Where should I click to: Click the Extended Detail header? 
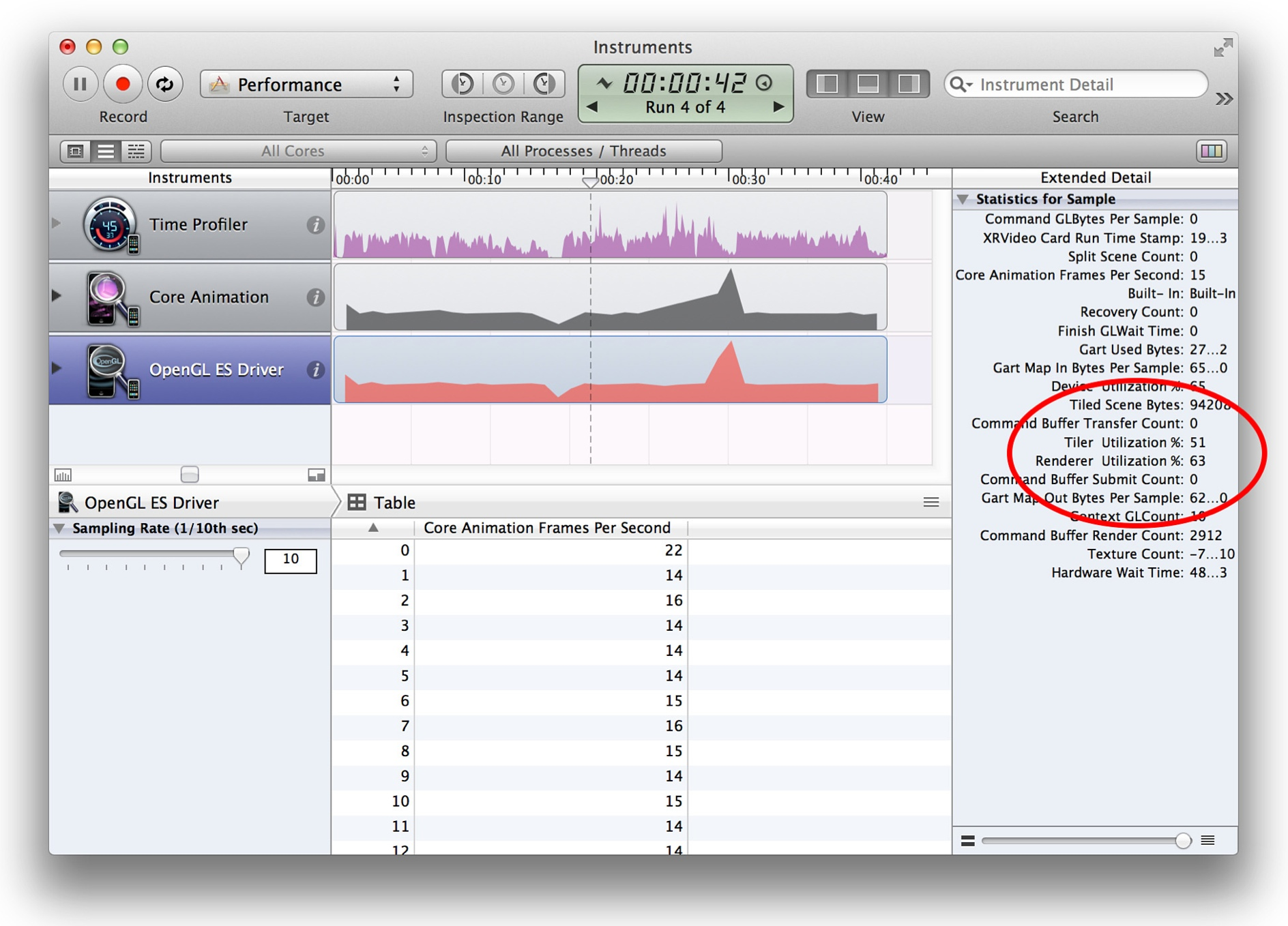pyautogui.click(x=1095, y=178)
